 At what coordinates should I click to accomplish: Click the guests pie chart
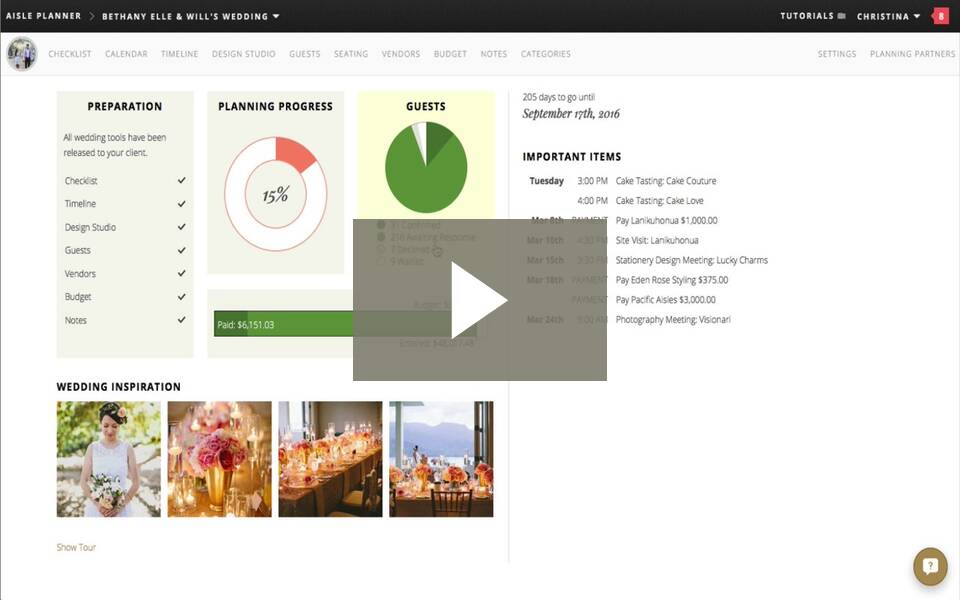pos(426,167)
